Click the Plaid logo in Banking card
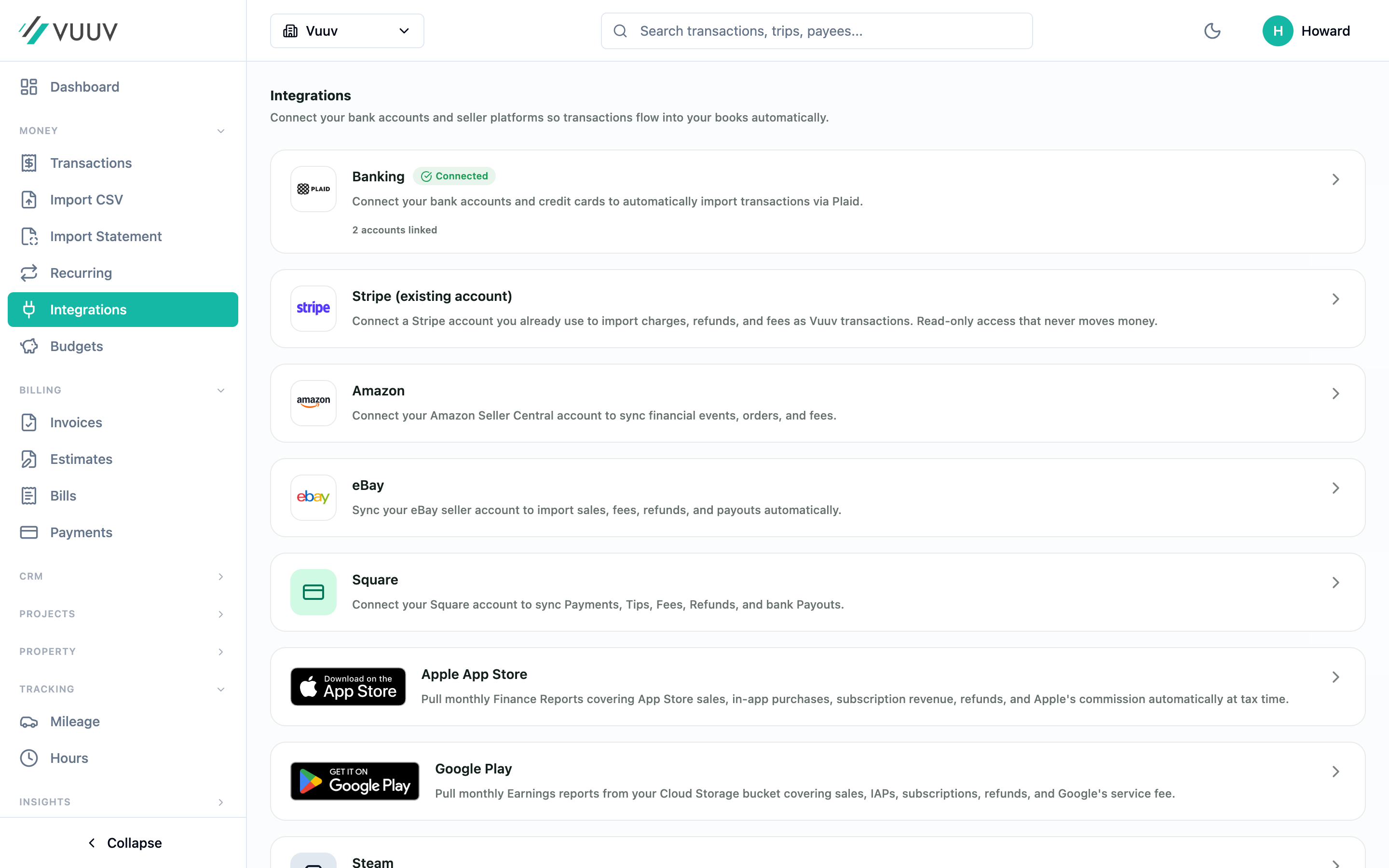Screen dimensions: 1389x868 point(313,189)
